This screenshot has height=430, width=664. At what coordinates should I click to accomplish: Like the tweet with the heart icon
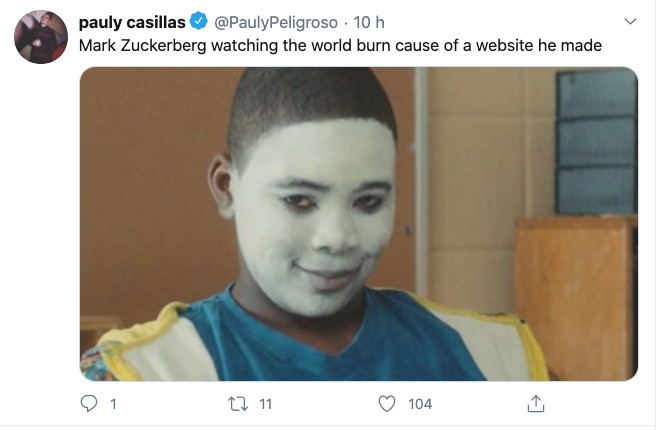pyautogui.click(x=387, y=403)
